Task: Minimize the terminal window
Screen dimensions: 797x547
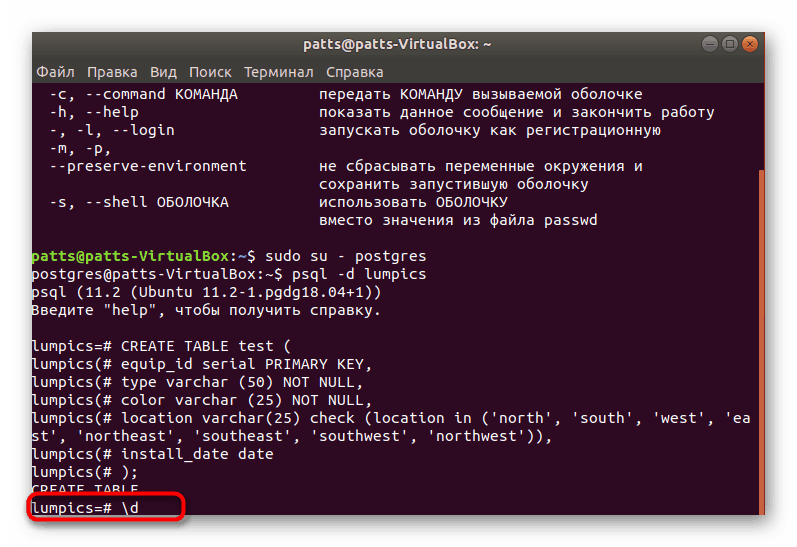Action: point(710,44)
